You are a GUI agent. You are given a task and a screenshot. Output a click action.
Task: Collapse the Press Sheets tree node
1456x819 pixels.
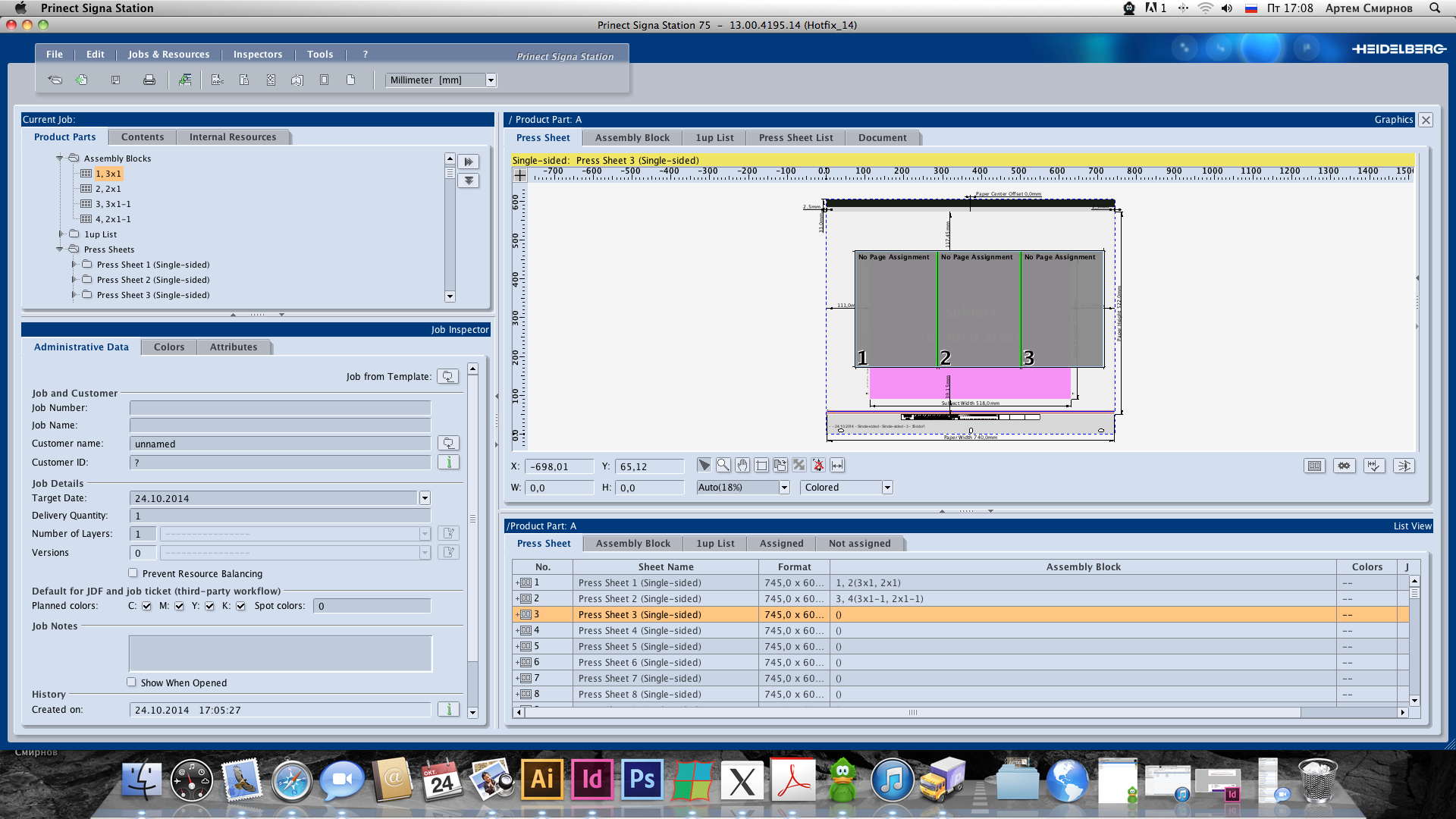[60, 249]
